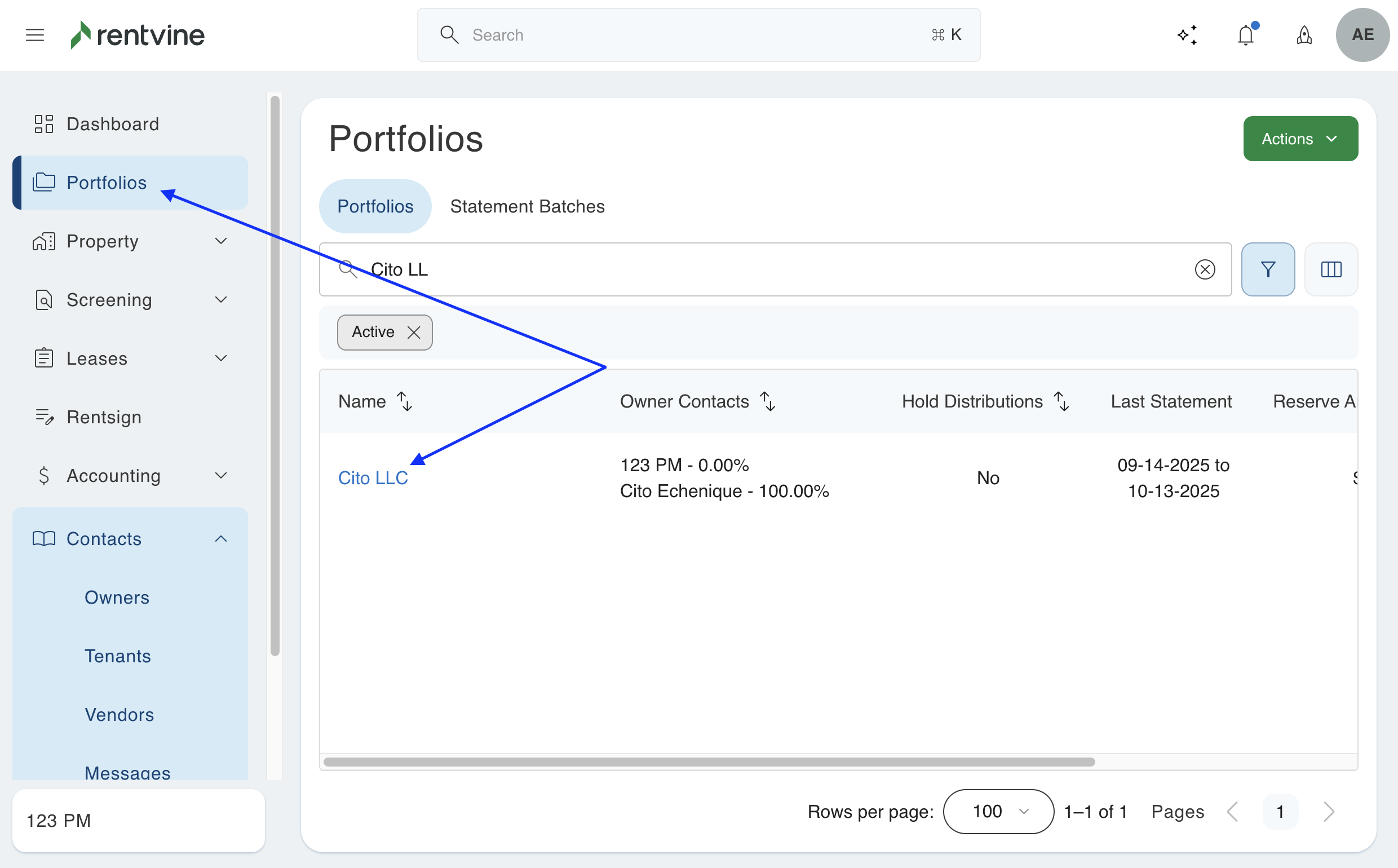The image size is (1398, 868).
Task: Open the filter funnel button
Action: tap(1268, 269)
